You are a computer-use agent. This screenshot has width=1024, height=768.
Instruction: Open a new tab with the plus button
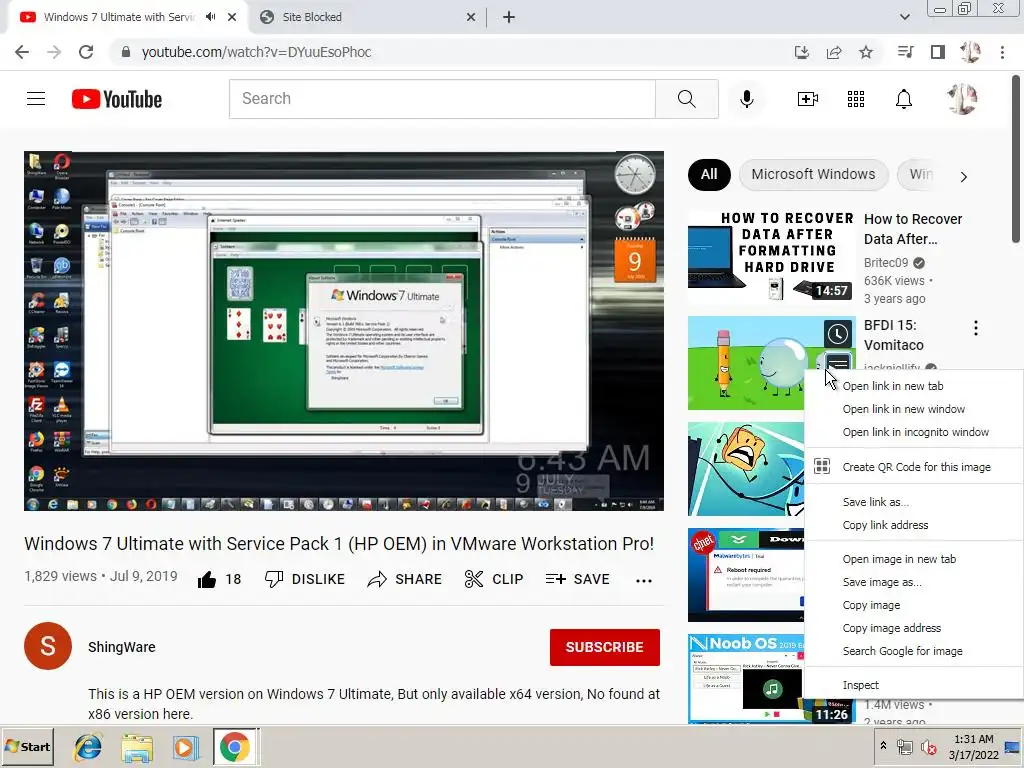click(x=509, y=17)
